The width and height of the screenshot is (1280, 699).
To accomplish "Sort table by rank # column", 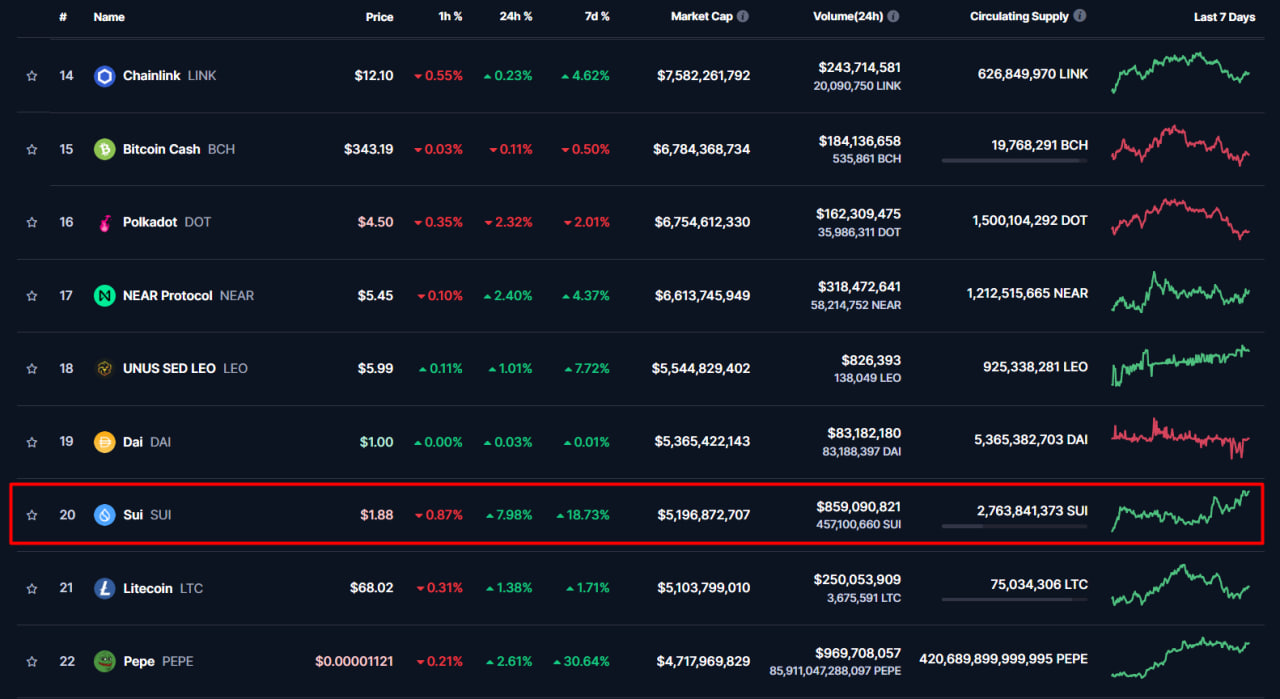I will click(x=63, y=17).
